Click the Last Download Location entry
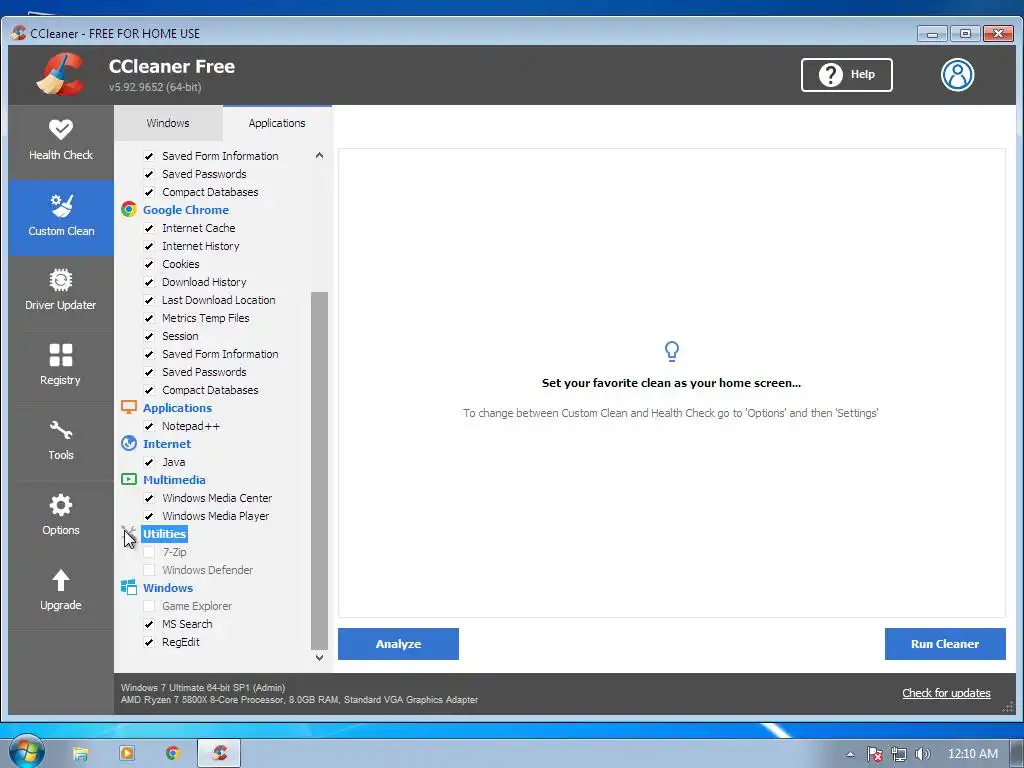Viewport: 1024px width, 768px height. [x=219, y=300]
